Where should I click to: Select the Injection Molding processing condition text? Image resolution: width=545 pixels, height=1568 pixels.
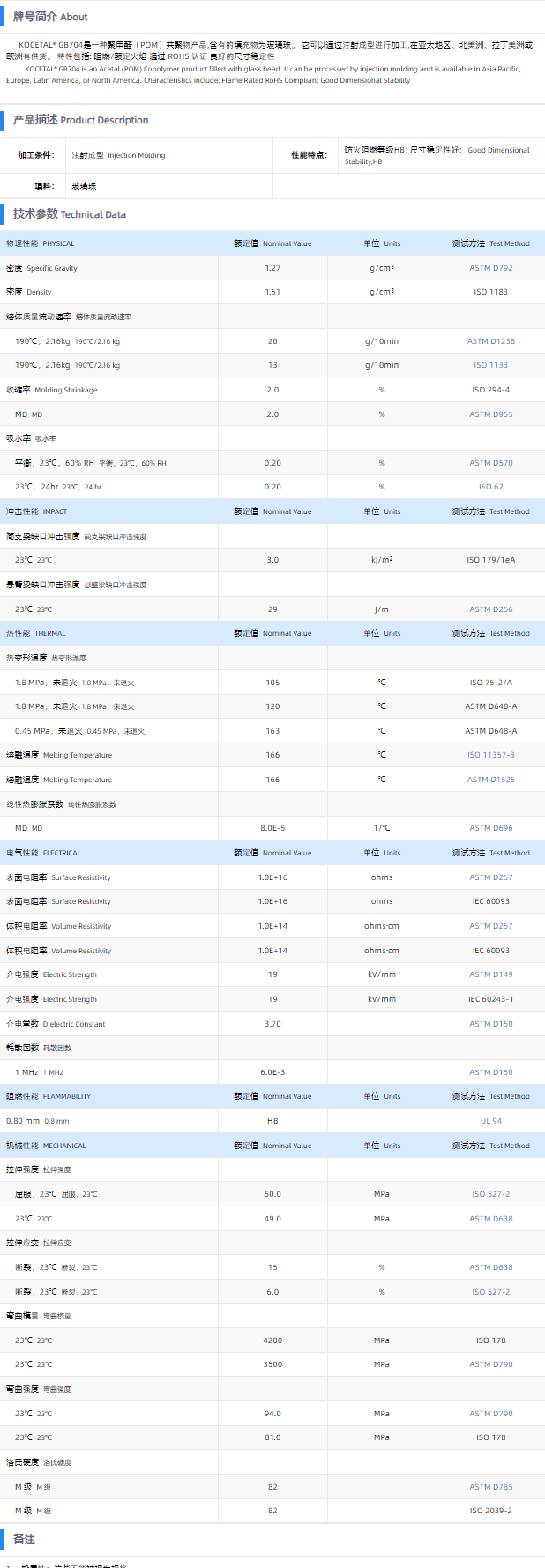click(x=118, y=155)
